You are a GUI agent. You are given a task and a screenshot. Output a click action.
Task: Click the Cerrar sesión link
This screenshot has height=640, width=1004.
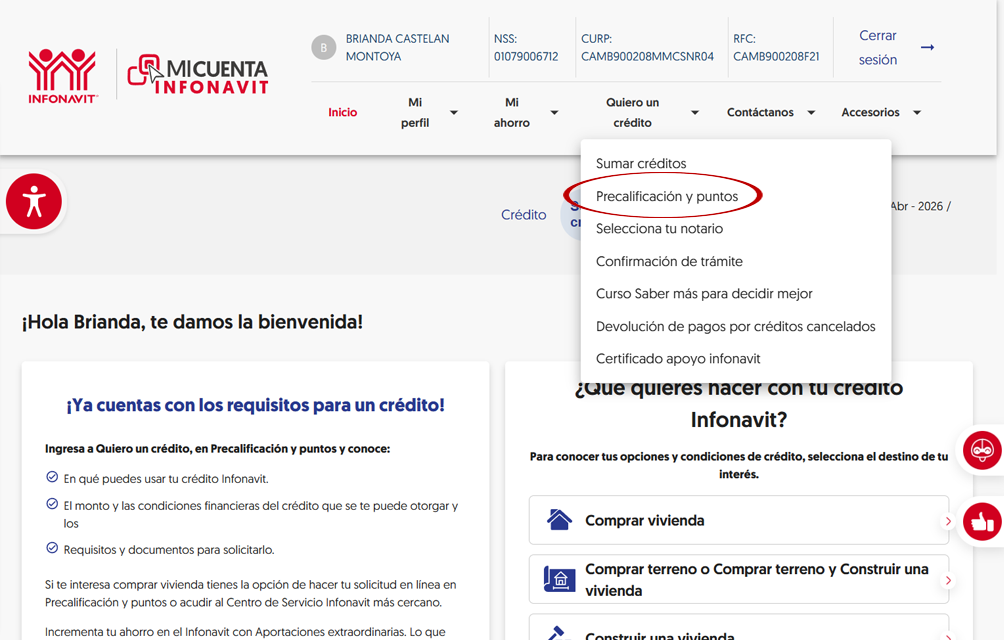878,47
